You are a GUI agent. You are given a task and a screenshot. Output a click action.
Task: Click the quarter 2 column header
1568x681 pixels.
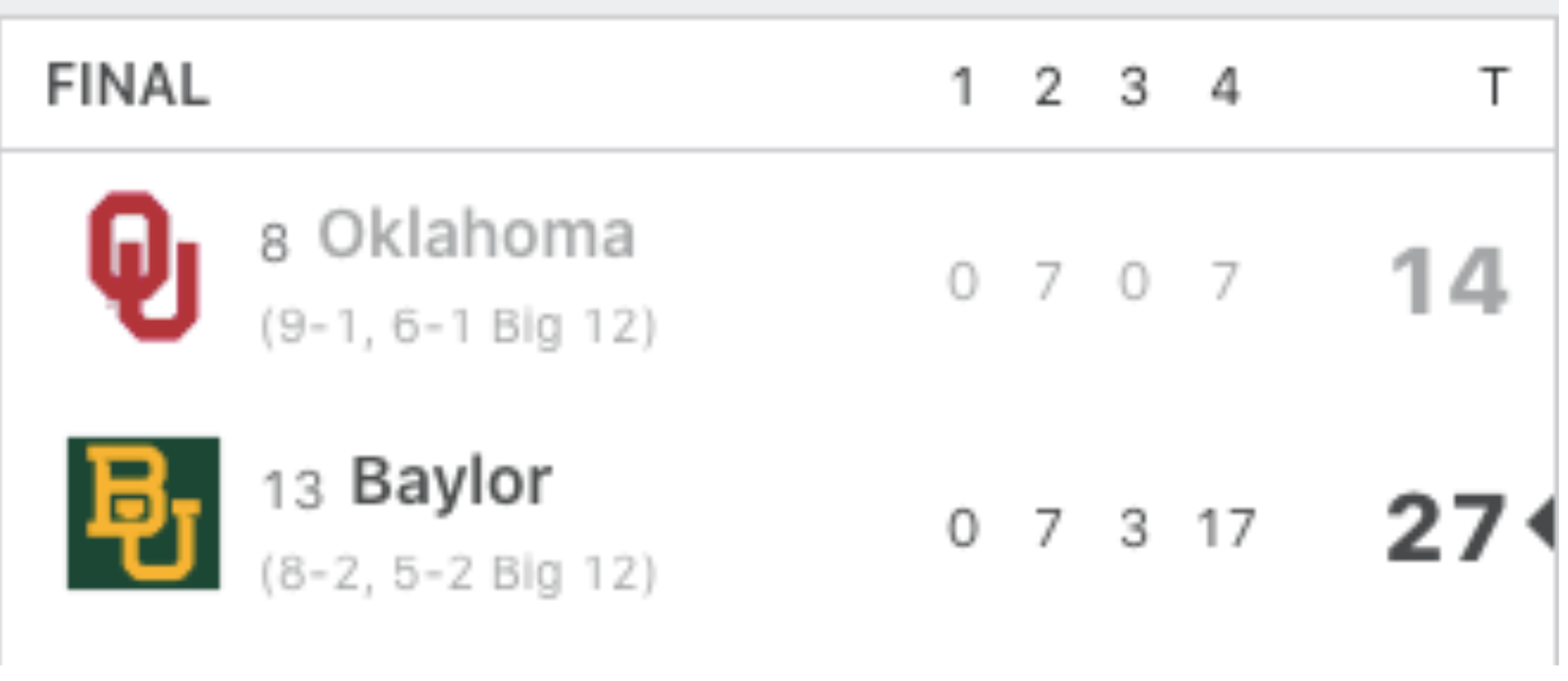pyautogui.click(x=1049, y=87)
